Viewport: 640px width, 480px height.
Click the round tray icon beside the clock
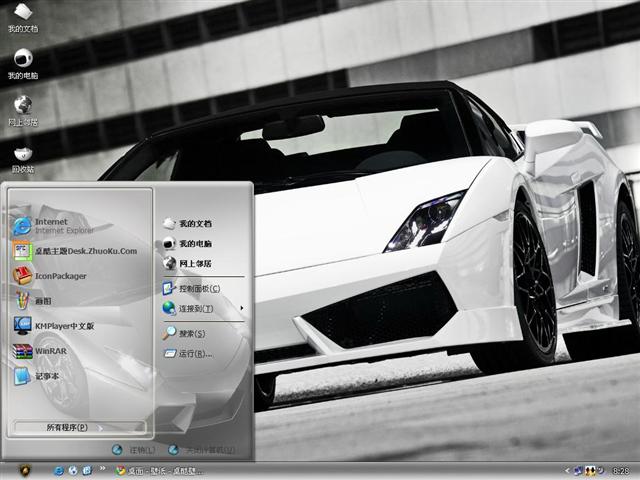click(x=600, y=471)
